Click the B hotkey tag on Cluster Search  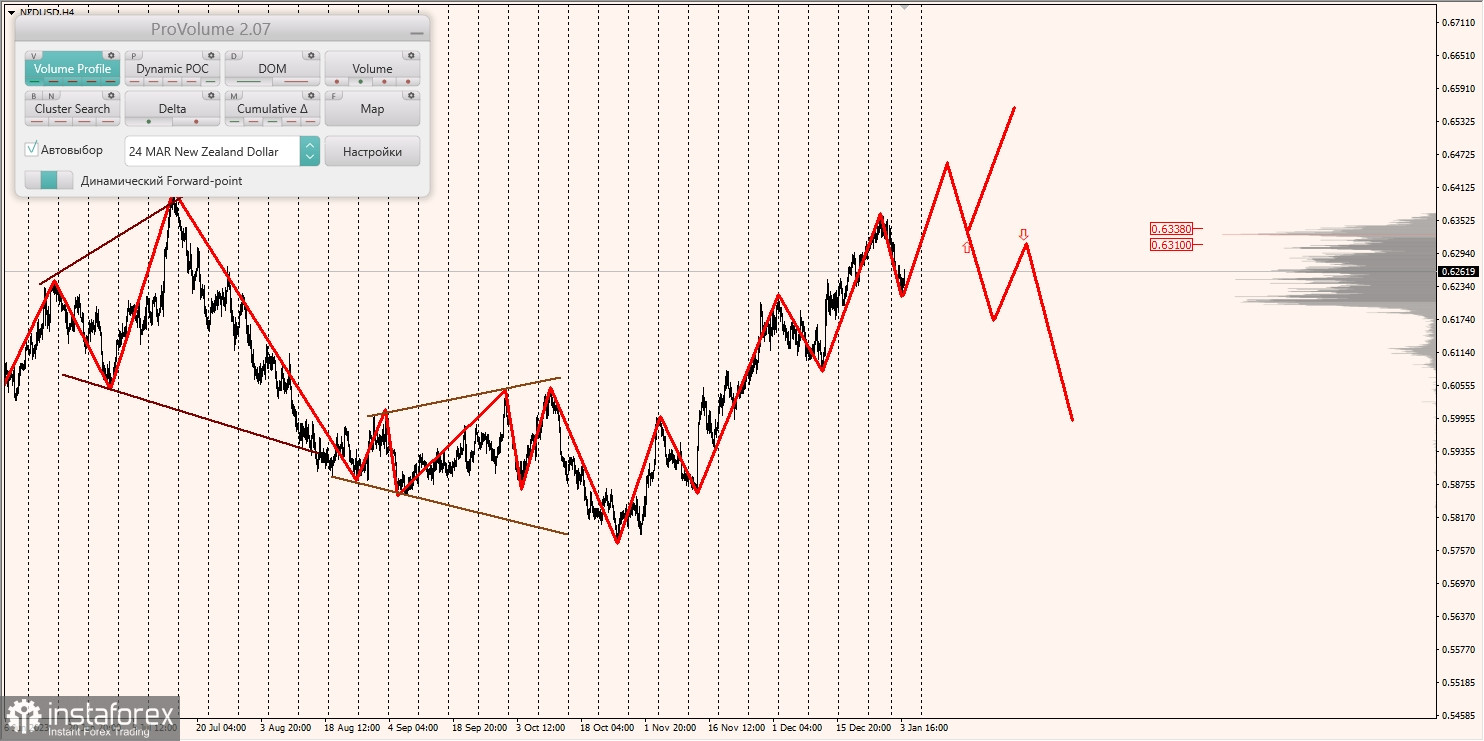coord(34,96)
